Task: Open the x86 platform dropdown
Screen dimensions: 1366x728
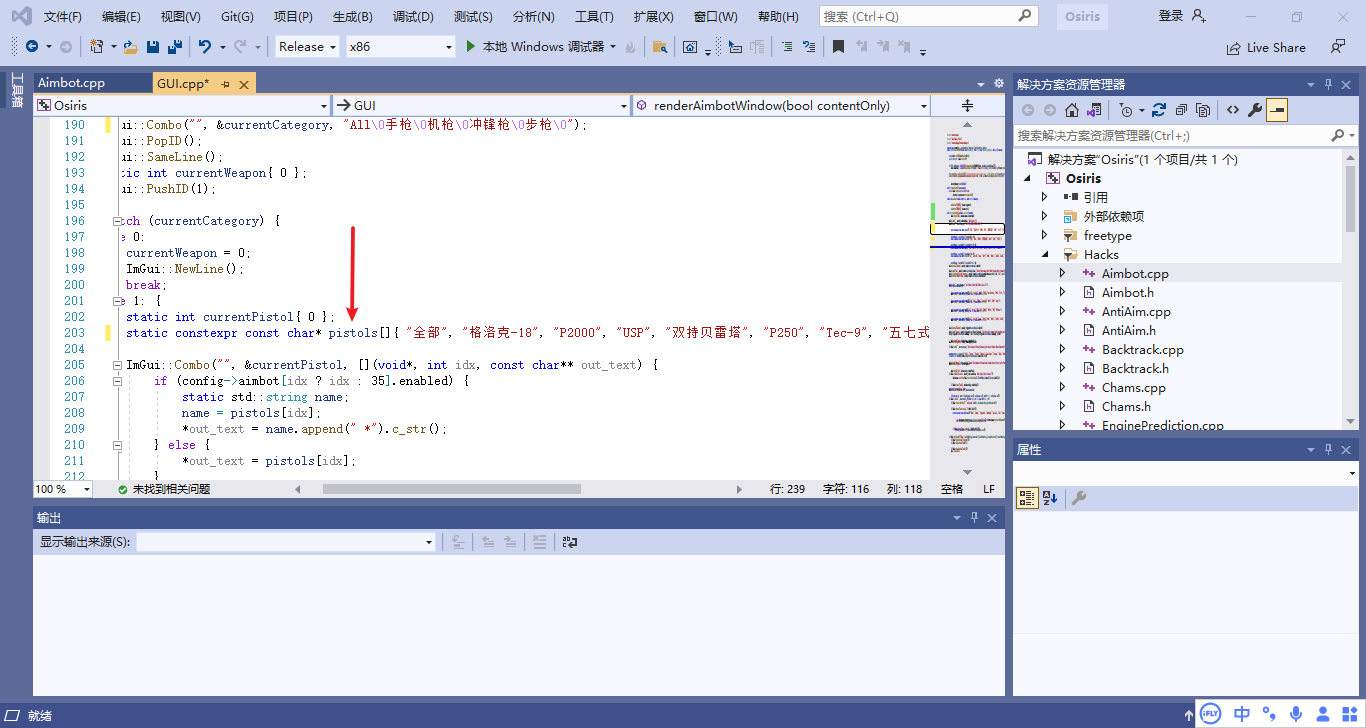Action: 401,46
